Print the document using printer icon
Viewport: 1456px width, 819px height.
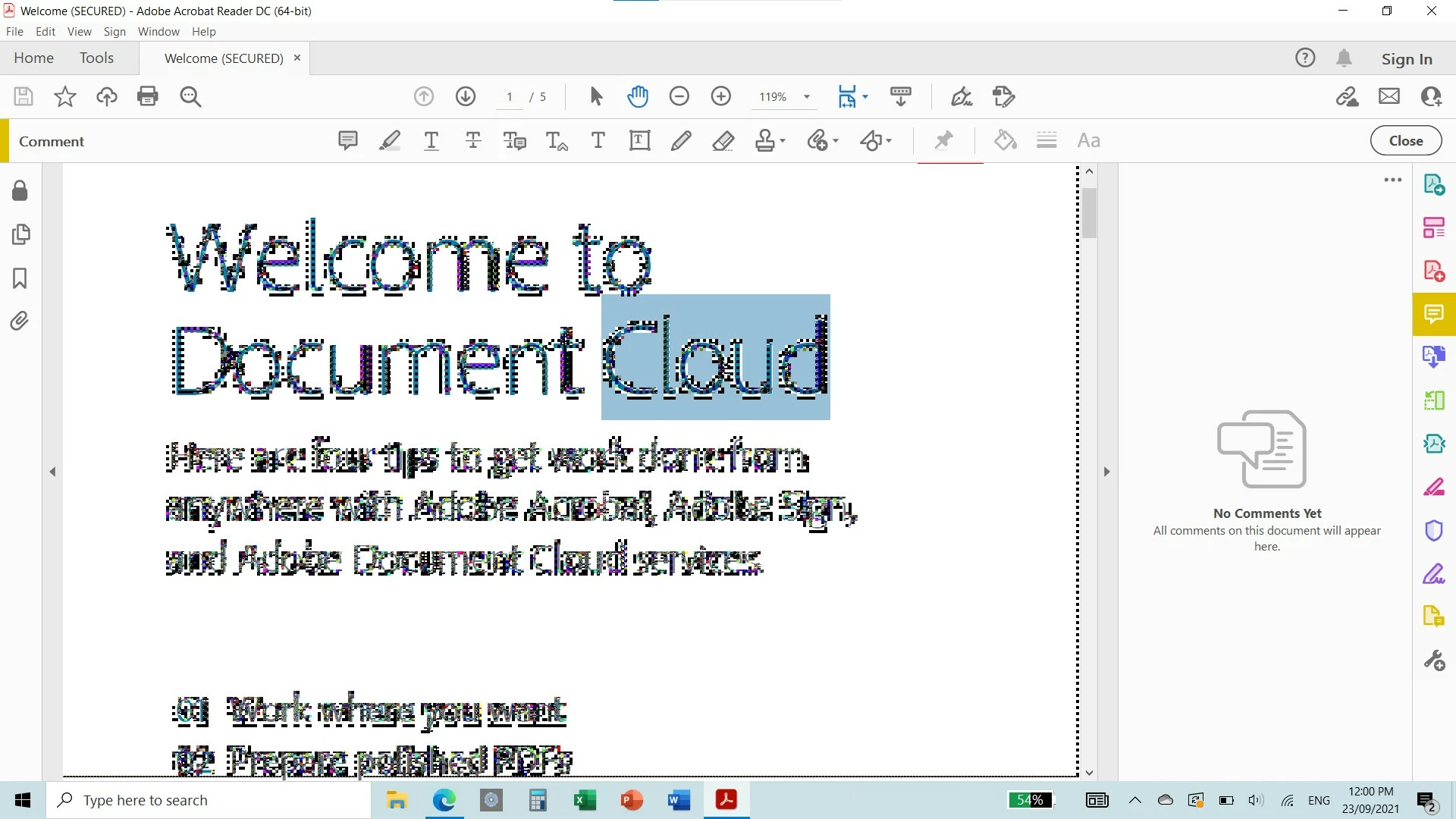click(x=148, y=96)
